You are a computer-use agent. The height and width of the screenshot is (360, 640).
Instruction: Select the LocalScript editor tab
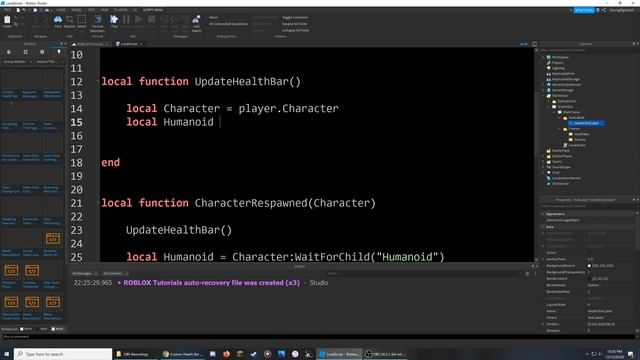[129, 44]
